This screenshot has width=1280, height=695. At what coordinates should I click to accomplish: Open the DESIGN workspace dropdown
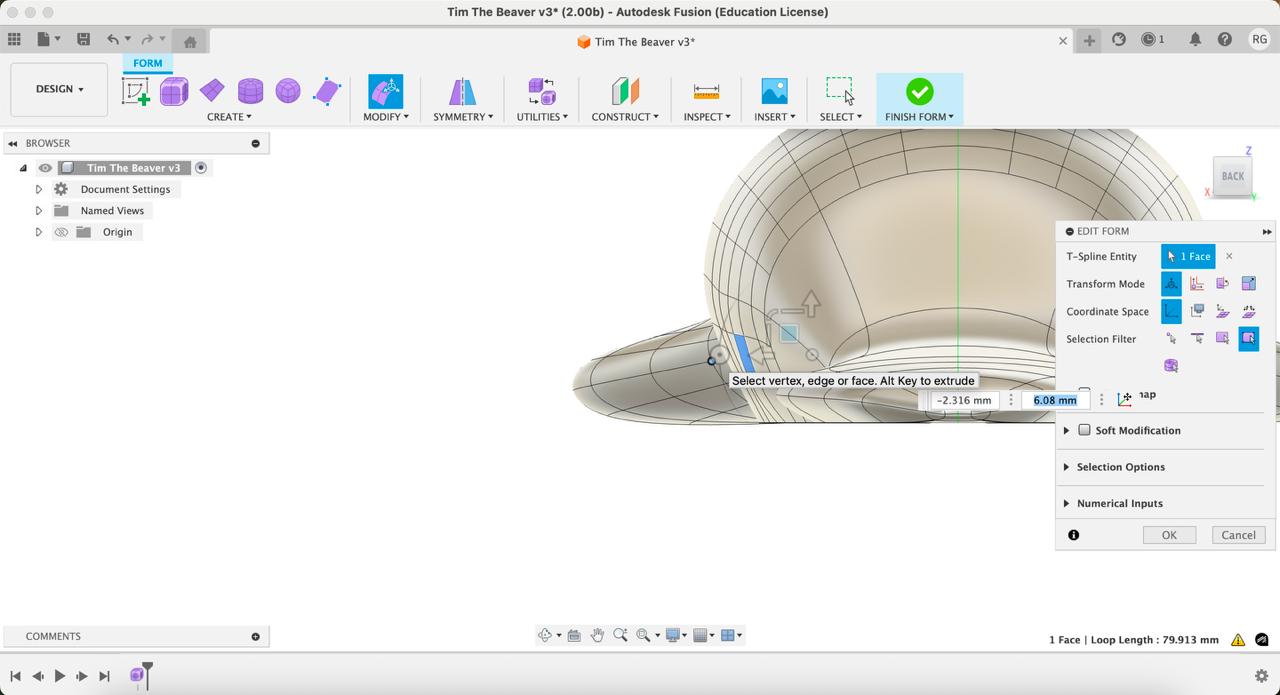(59, 89)
